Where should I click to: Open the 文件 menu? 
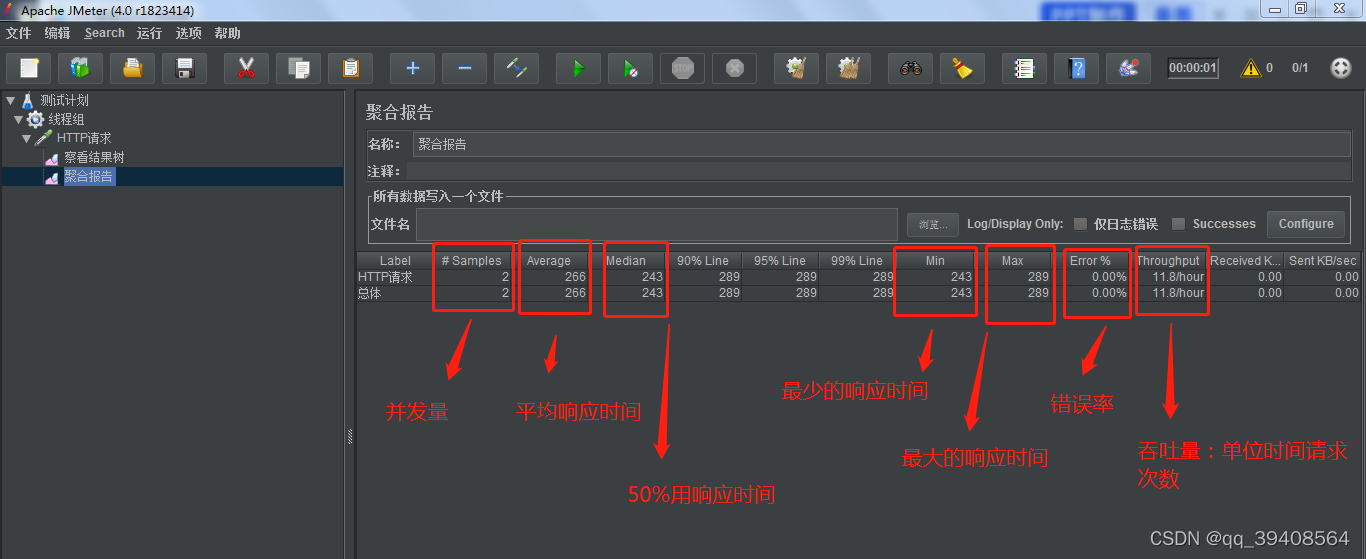[x=19, y=33]
